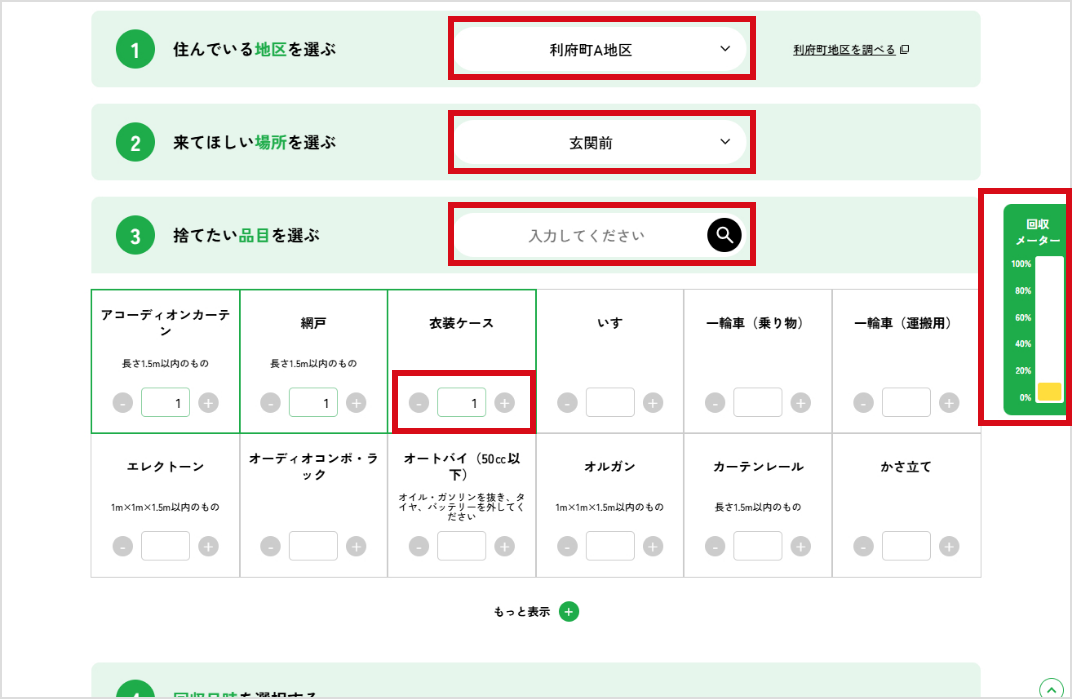Screen dimensions: 1072x700
Task: Increase 衣装ケース quantity with plus button
Action: [505, 403]
